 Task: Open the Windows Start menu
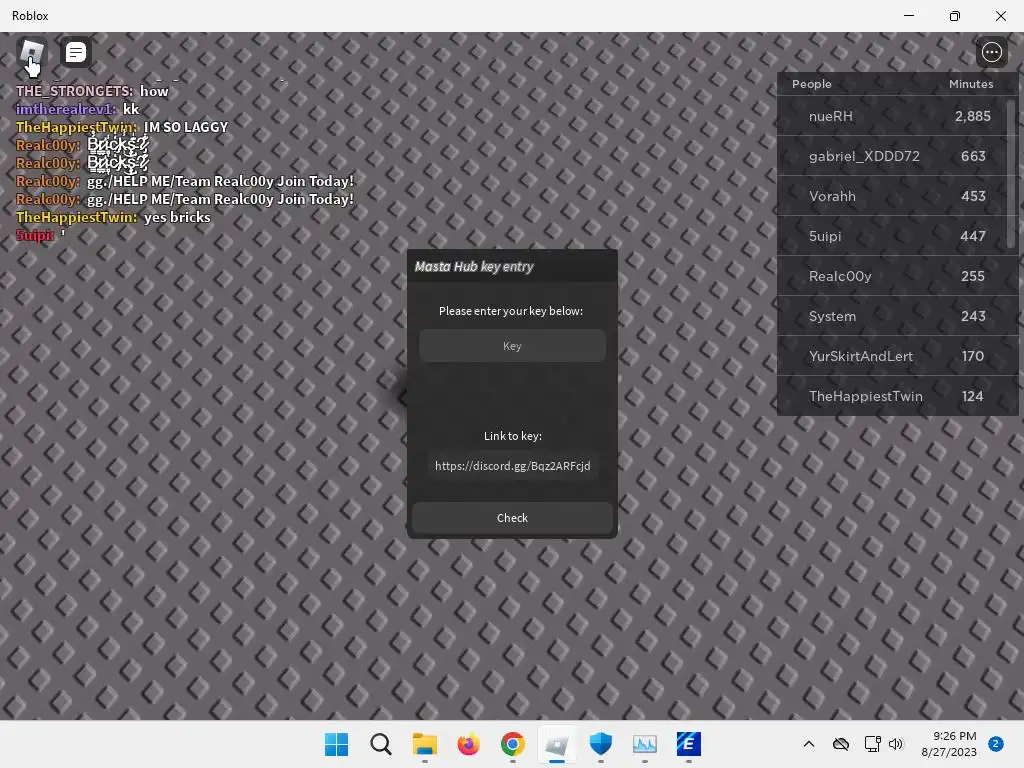coord(336,744)
